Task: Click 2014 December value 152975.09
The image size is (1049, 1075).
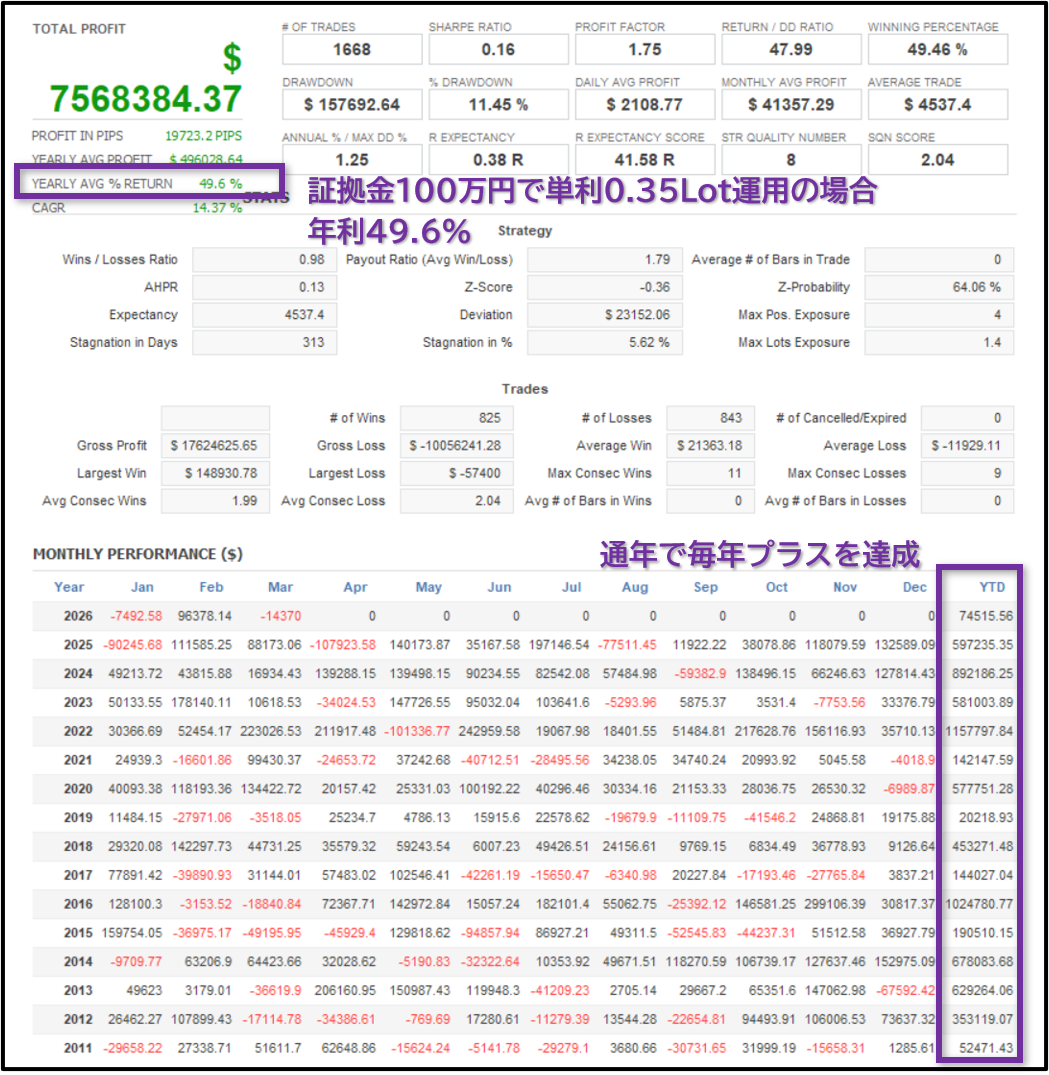Action: click(x=904, y=962)
